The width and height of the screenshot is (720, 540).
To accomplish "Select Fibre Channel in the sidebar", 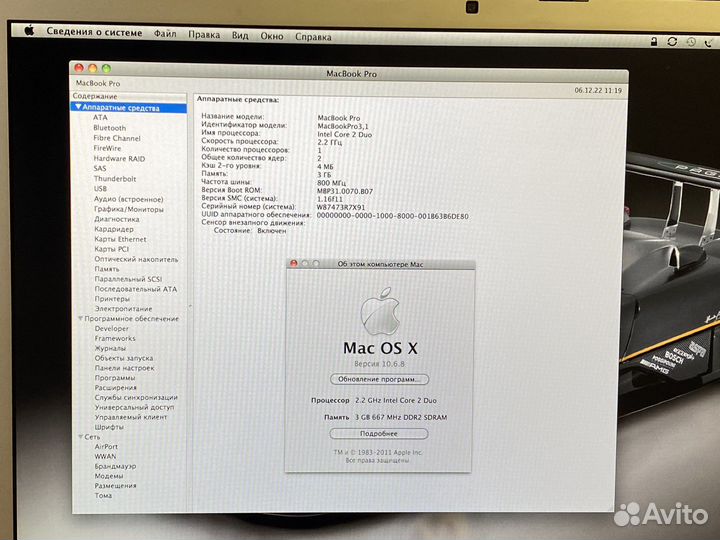I will point(117,138).
